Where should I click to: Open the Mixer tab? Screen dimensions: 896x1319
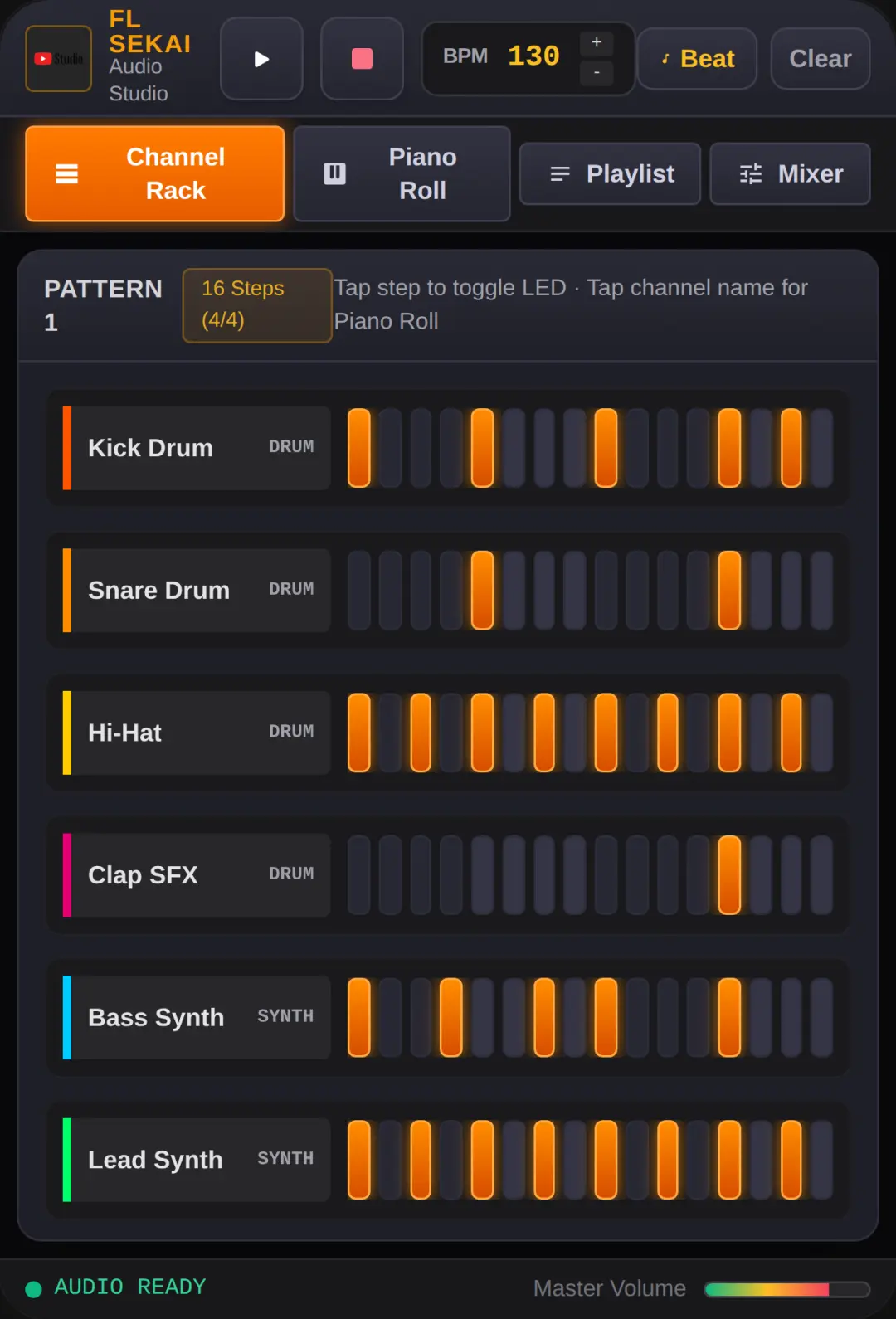(790, 173)
